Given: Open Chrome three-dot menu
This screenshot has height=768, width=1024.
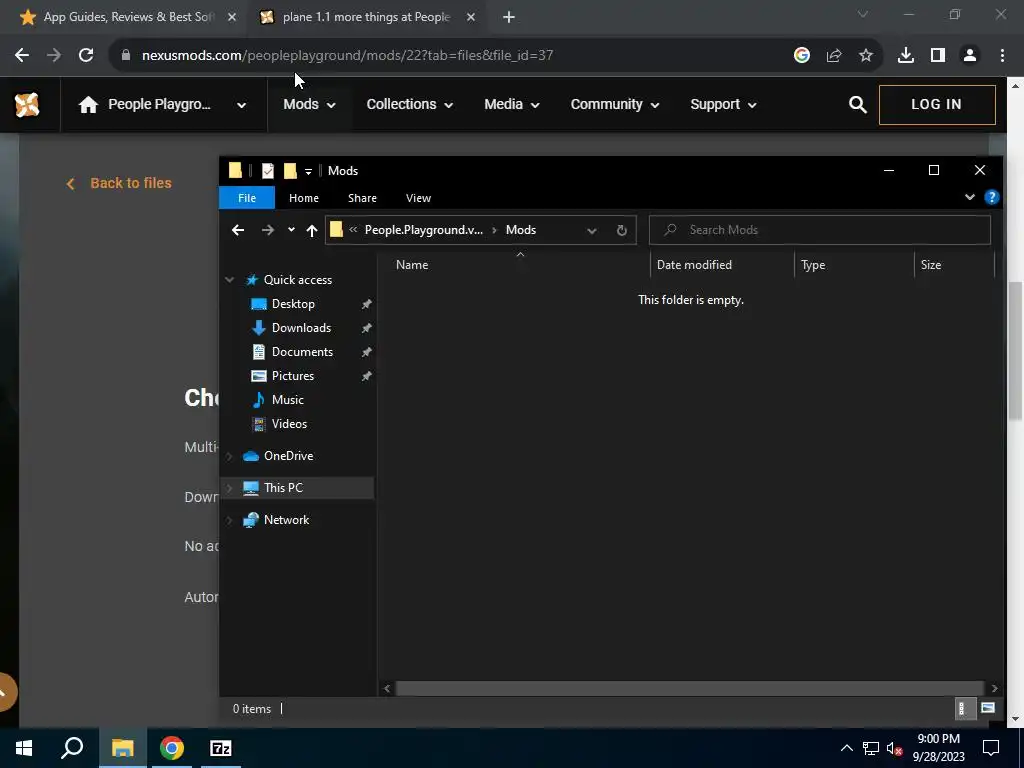Looking at the screenshot, I should tap(1002, 55).
